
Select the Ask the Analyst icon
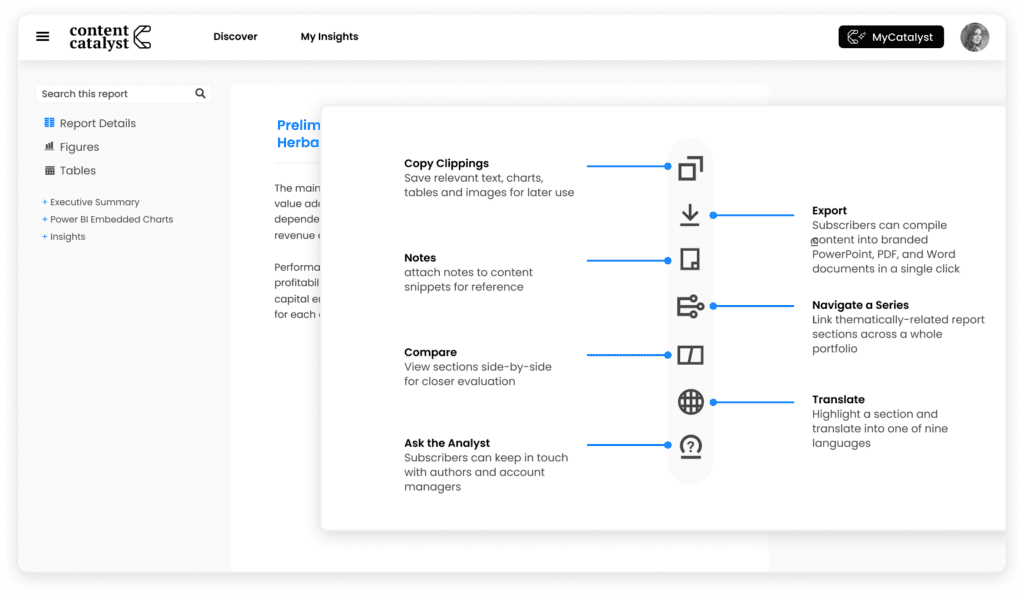689,447
